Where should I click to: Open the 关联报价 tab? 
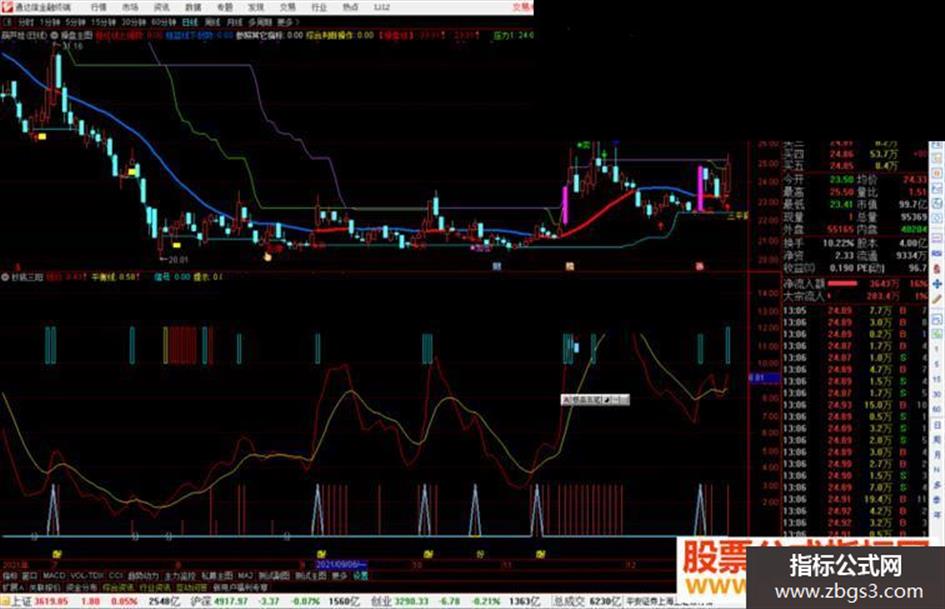click(45, 587)
